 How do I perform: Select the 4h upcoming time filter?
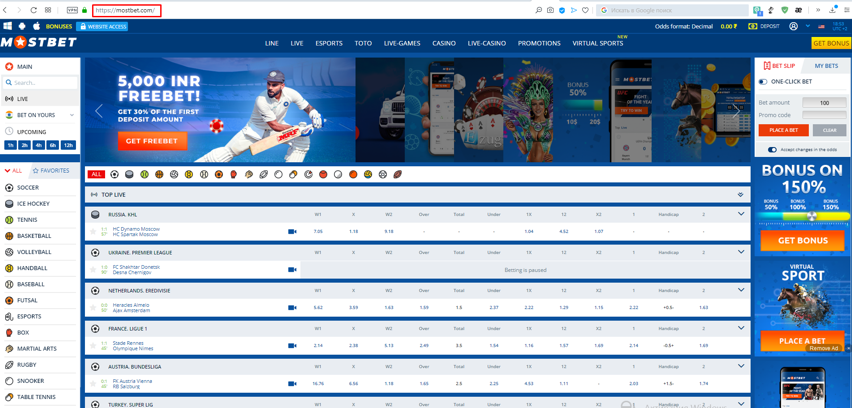[39, 145]
